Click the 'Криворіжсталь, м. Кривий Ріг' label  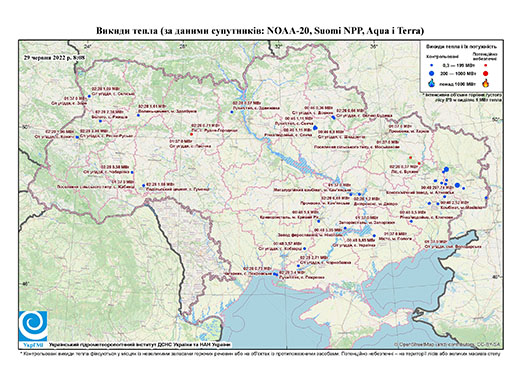point(290,217)
